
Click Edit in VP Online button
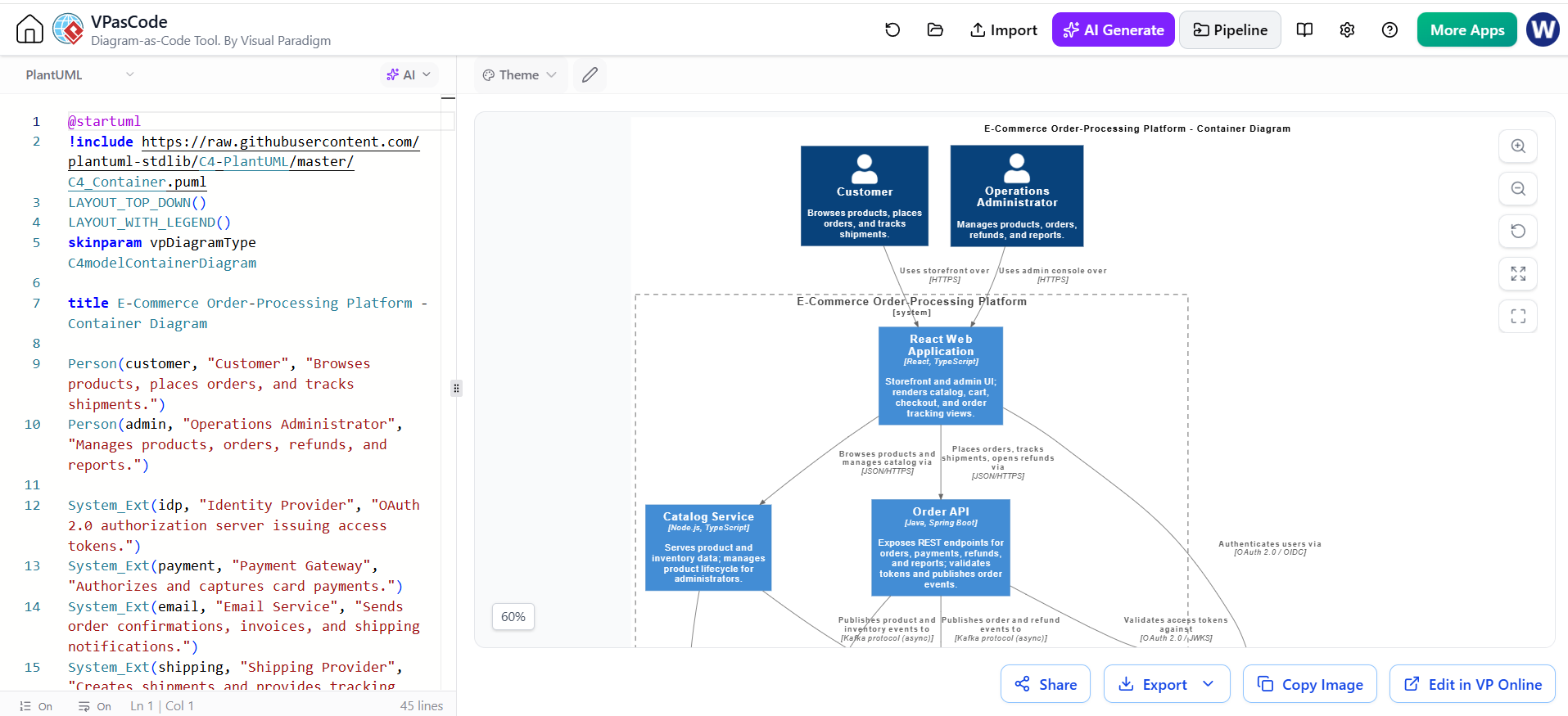click(1472, 684)
